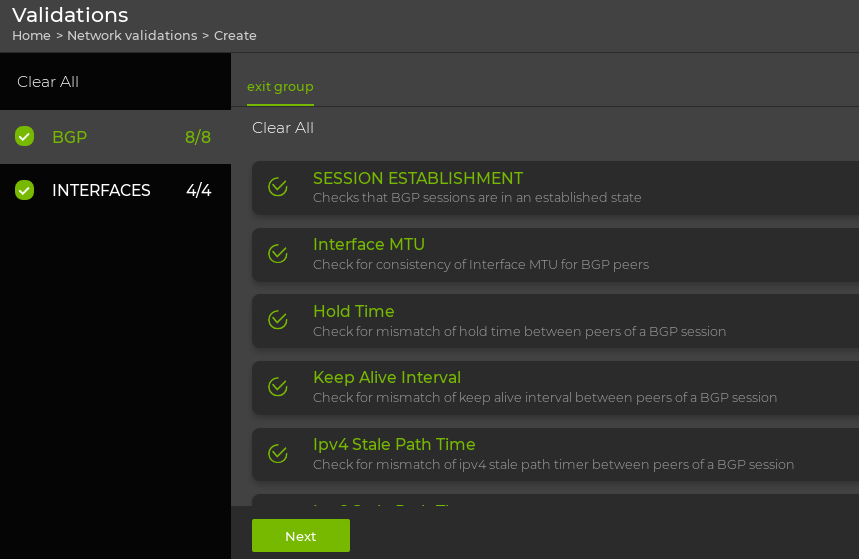Click the 8/8 count beside BGP

(198, 137)
